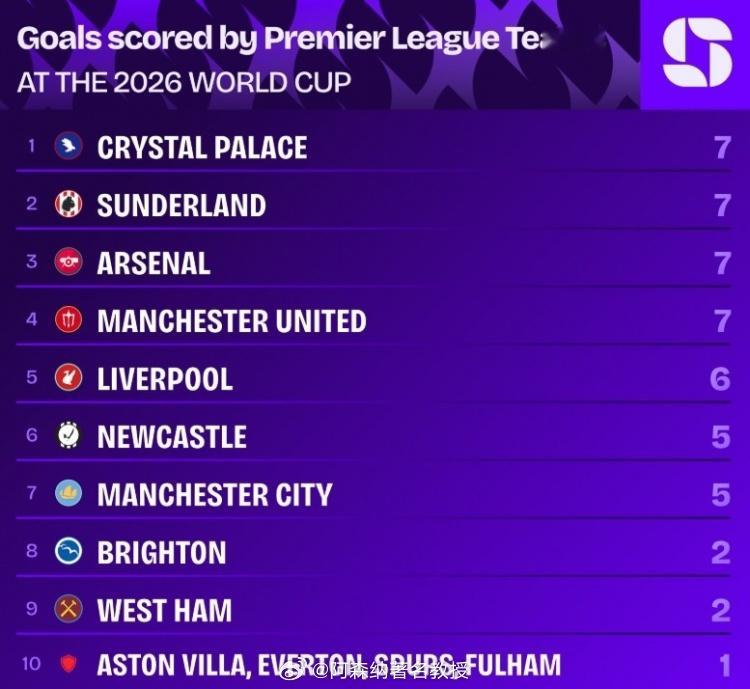This screenshot has height=689, width=750.
Task: Click the Manchester United crest
Action: [x=68, y=319]
